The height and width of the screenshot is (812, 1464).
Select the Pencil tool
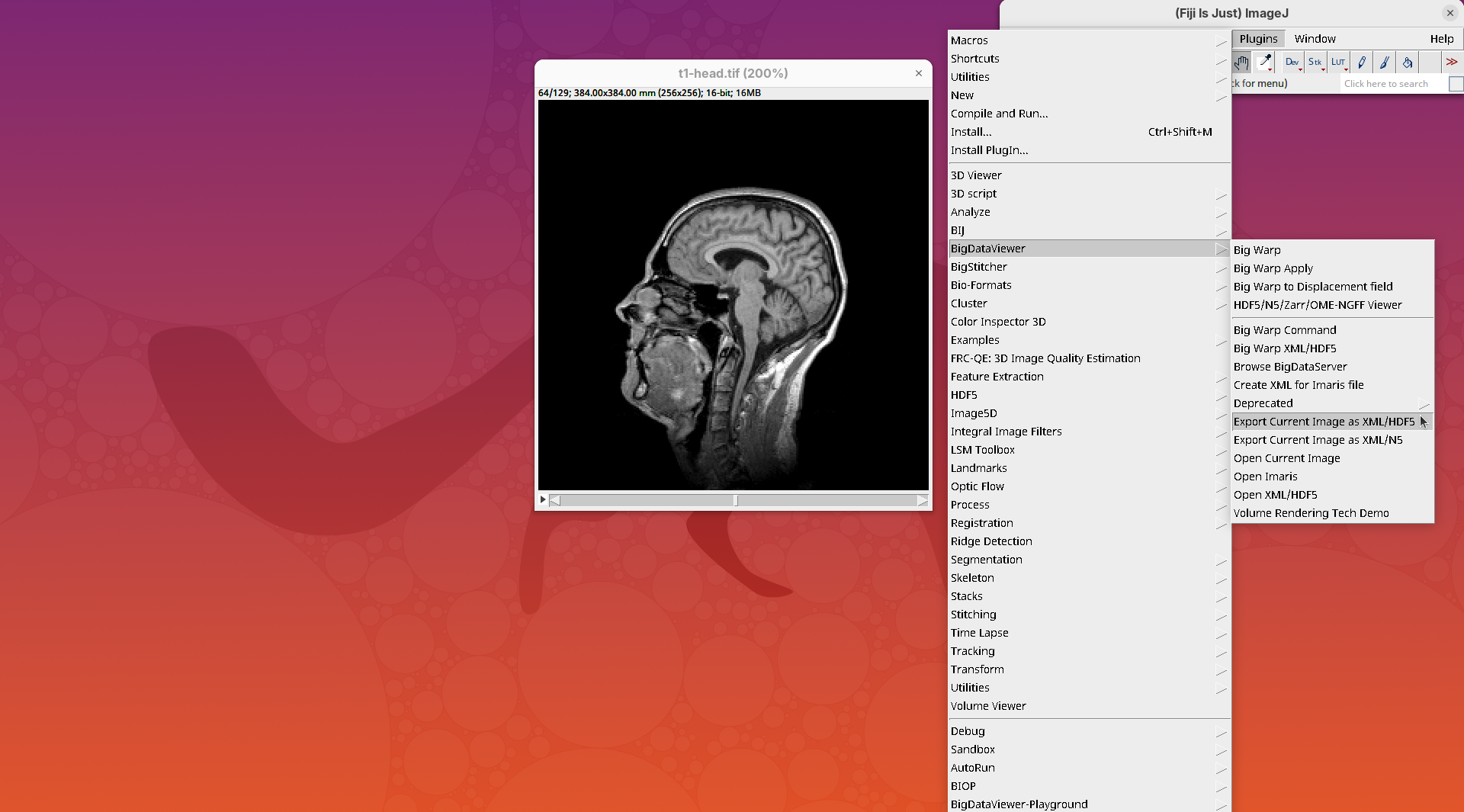[x=1362, y=63]
